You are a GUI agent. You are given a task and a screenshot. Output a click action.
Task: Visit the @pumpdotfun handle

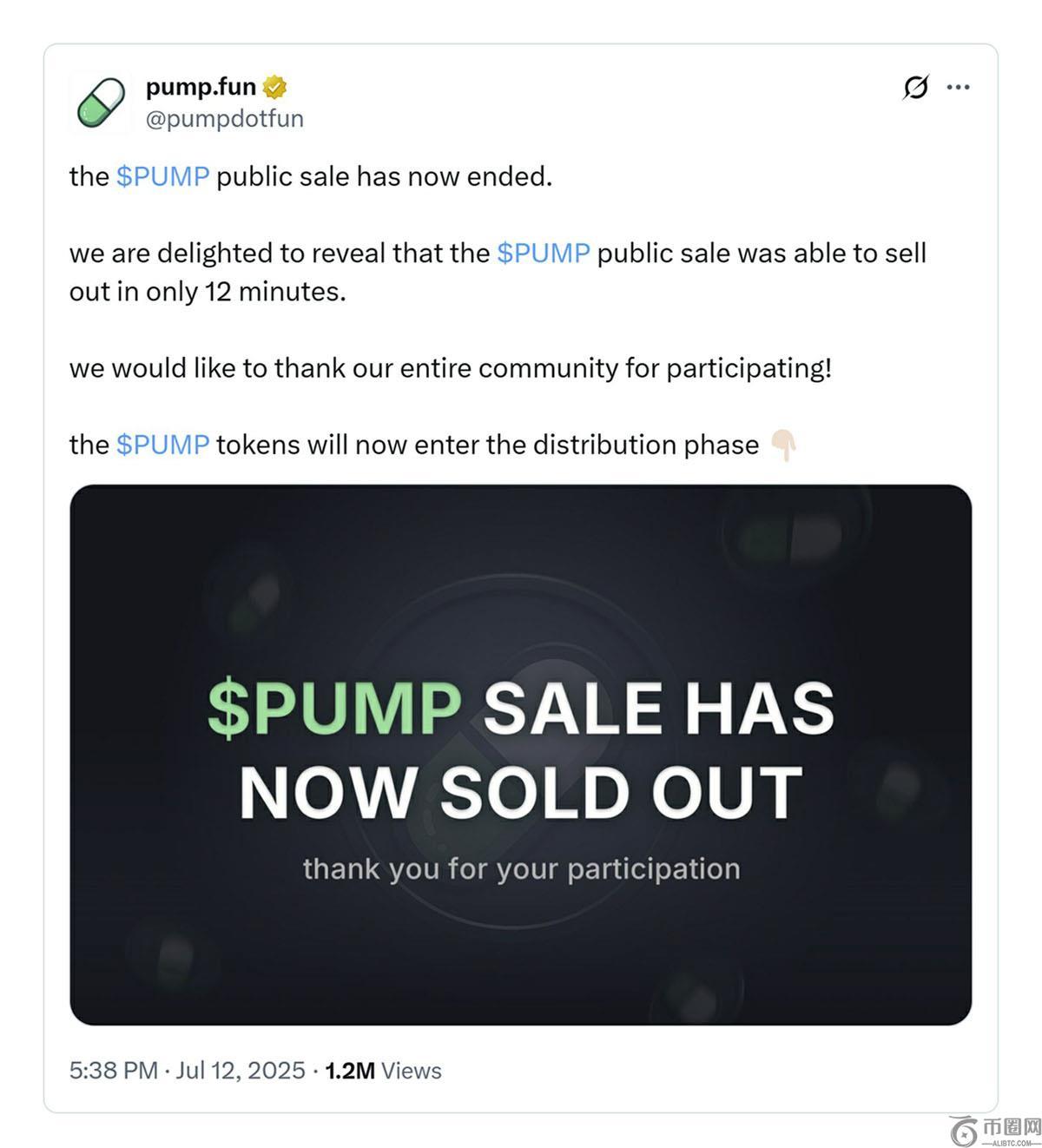(224, 119)
